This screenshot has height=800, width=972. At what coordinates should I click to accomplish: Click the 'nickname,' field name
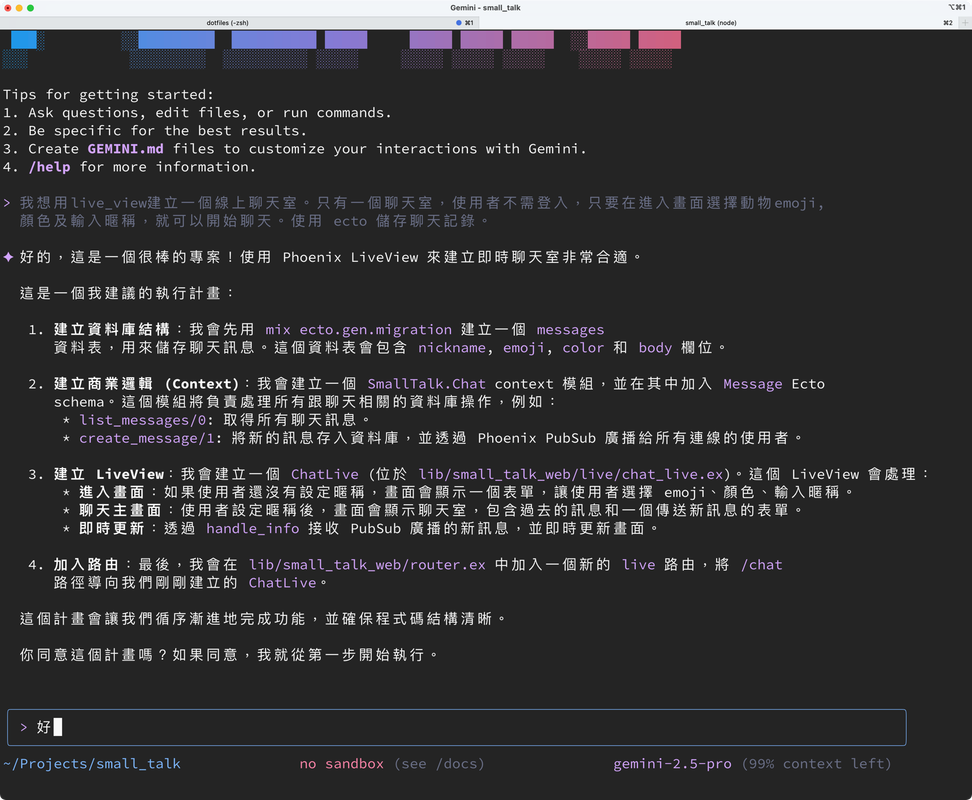point(456,348)
